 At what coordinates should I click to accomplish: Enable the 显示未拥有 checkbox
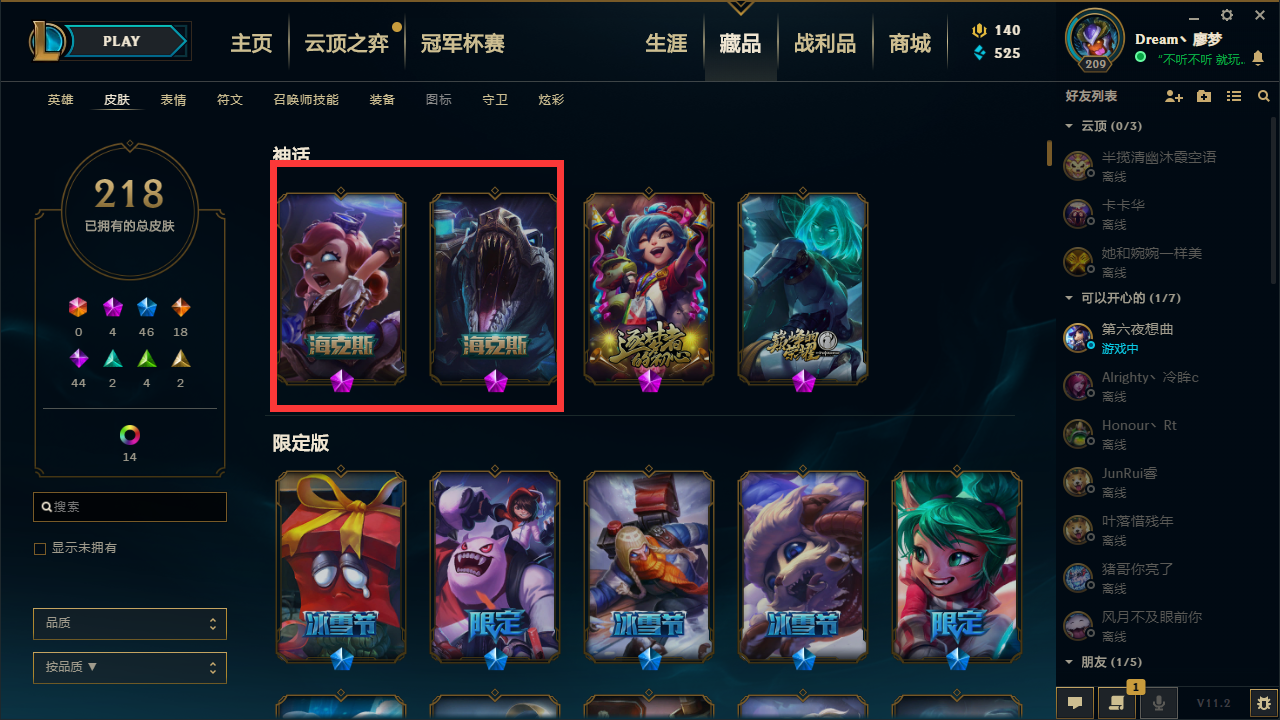pyautogui.click(x=40, y=548)
